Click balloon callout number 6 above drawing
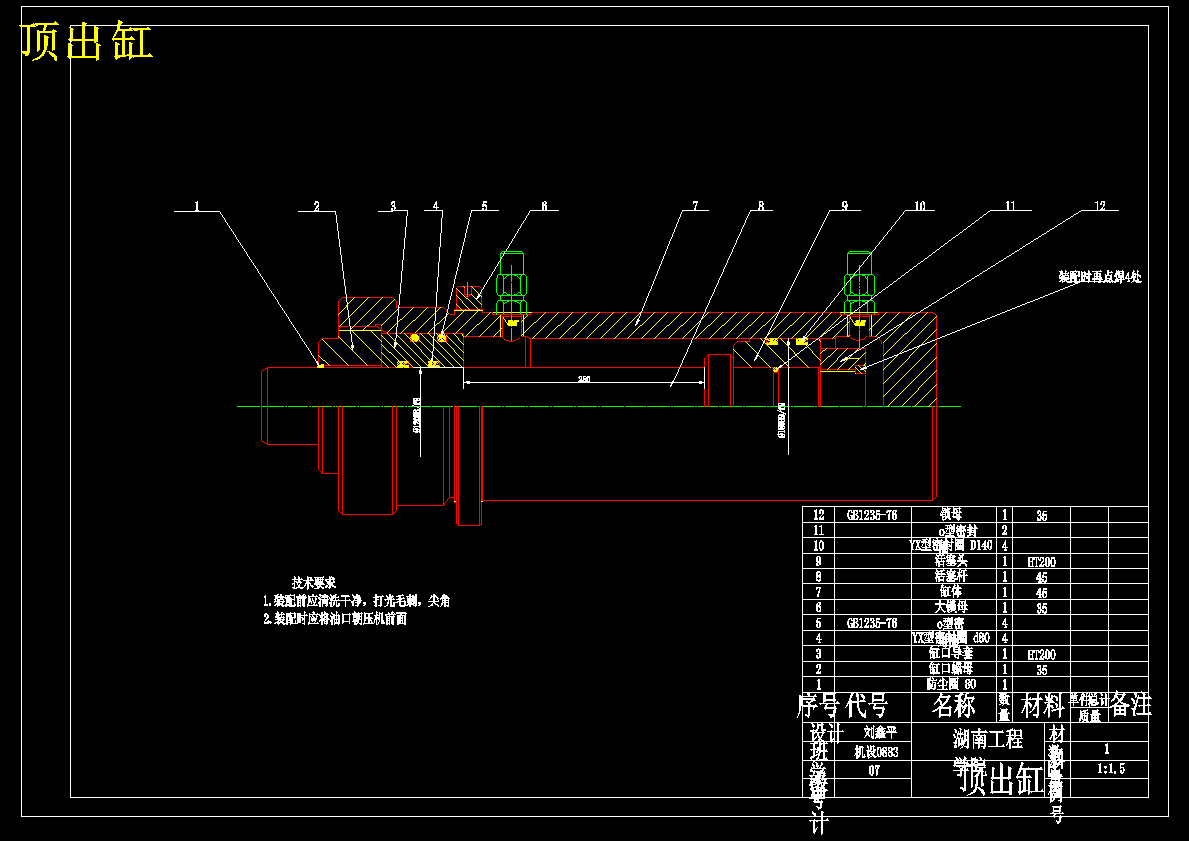 point(544,206)
